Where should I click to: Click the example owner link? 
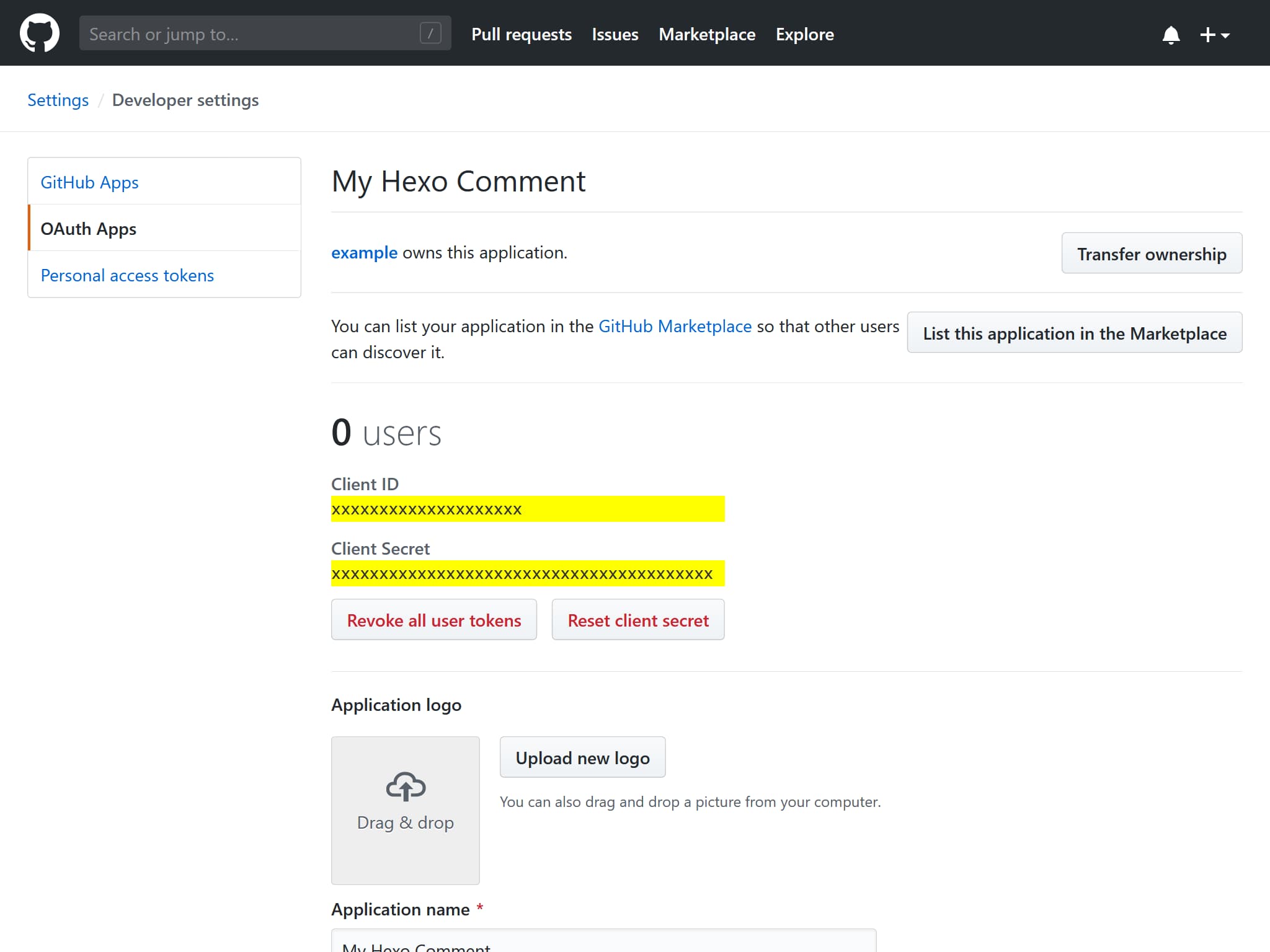364,253
